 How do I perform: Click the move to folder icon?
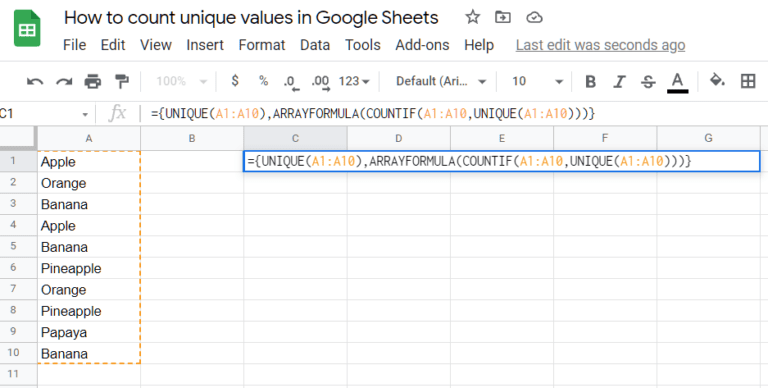[x=503, y=18]
